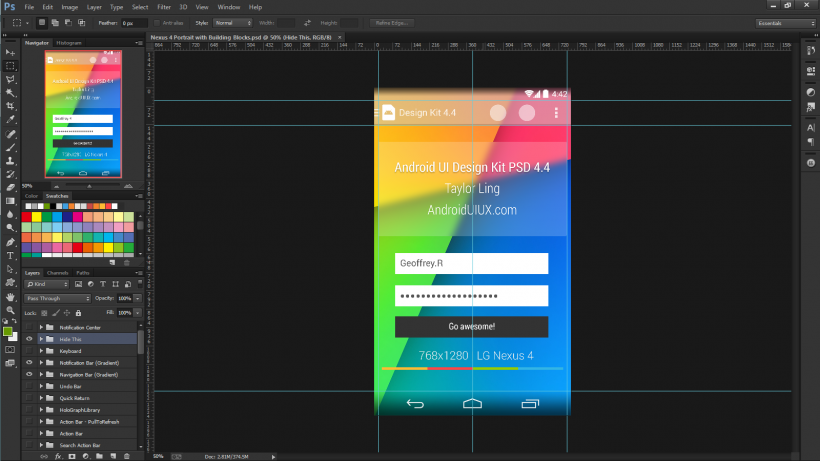820x461 pixels.
Task: Select the Eyedropper tool
Action: (x=10, y=120)
